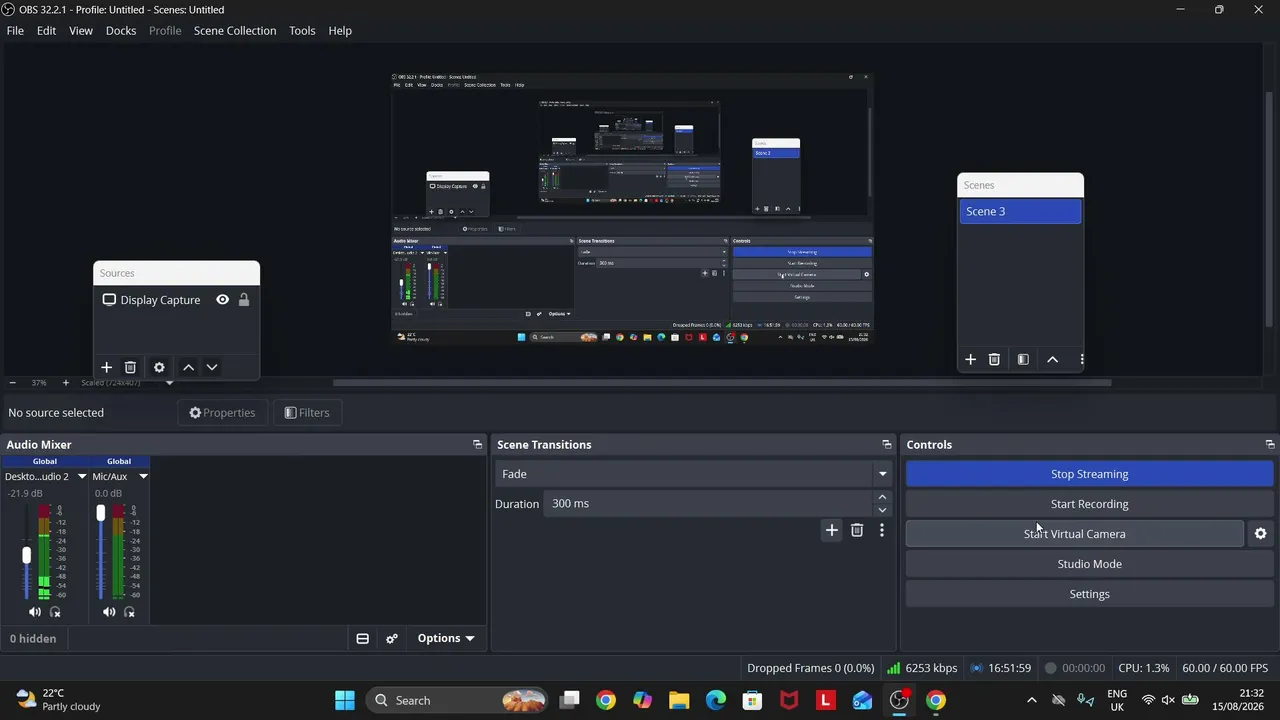Open File Explorer from taskbar
This screenshot has width=1280, height=720.
click(x=679, y=700)
